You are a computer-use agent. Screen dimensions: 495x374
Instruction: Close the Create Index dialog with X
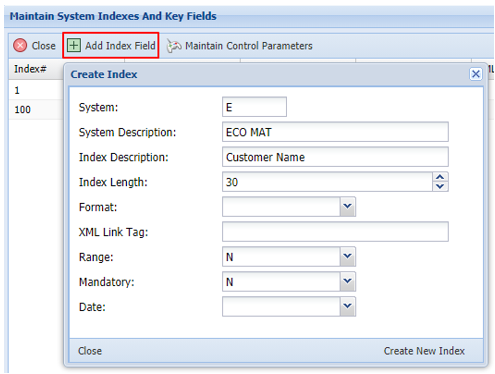tap(476, 74)
